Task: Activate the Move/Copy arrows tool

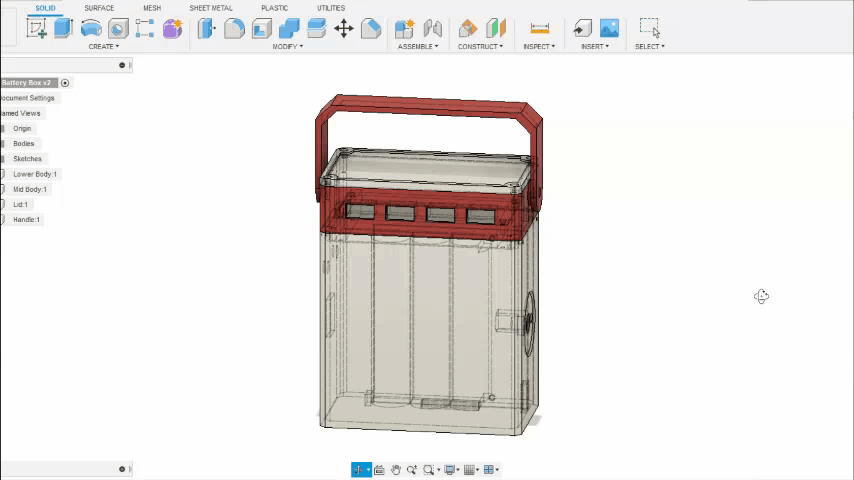Action: pos(343,28)
